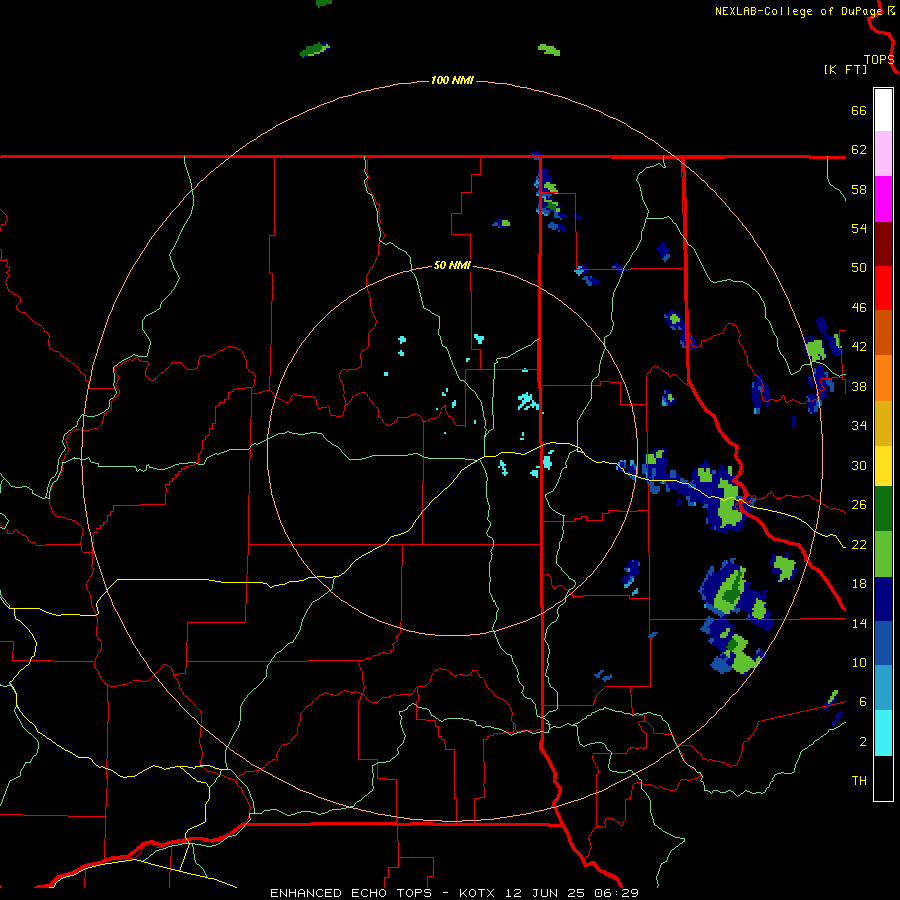Click the NEXLAB-College of DuPage label
This screenshot has height=900, width=900.
(798, 11)
